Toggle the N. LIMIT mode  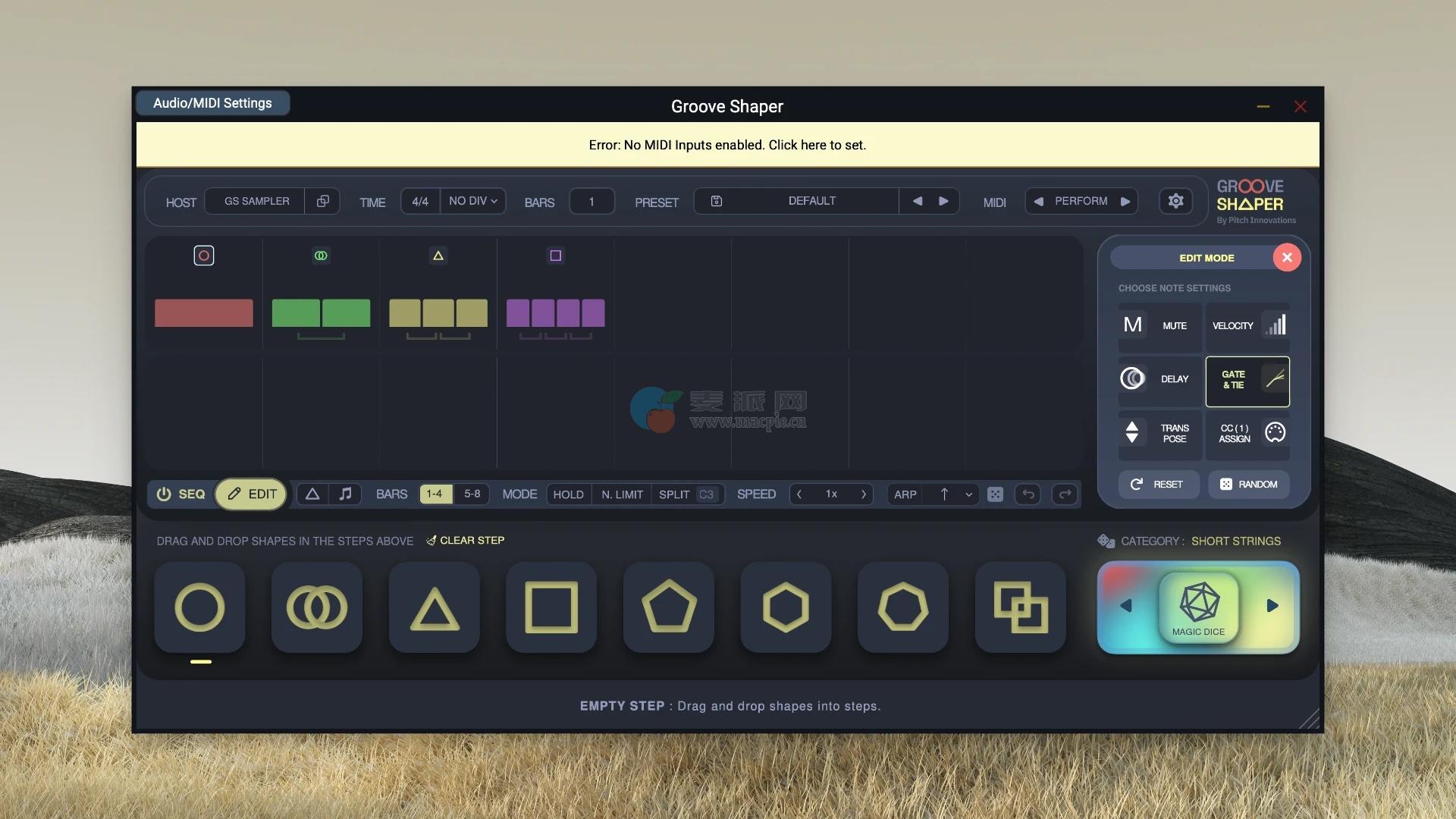click(x=622, y=494)
